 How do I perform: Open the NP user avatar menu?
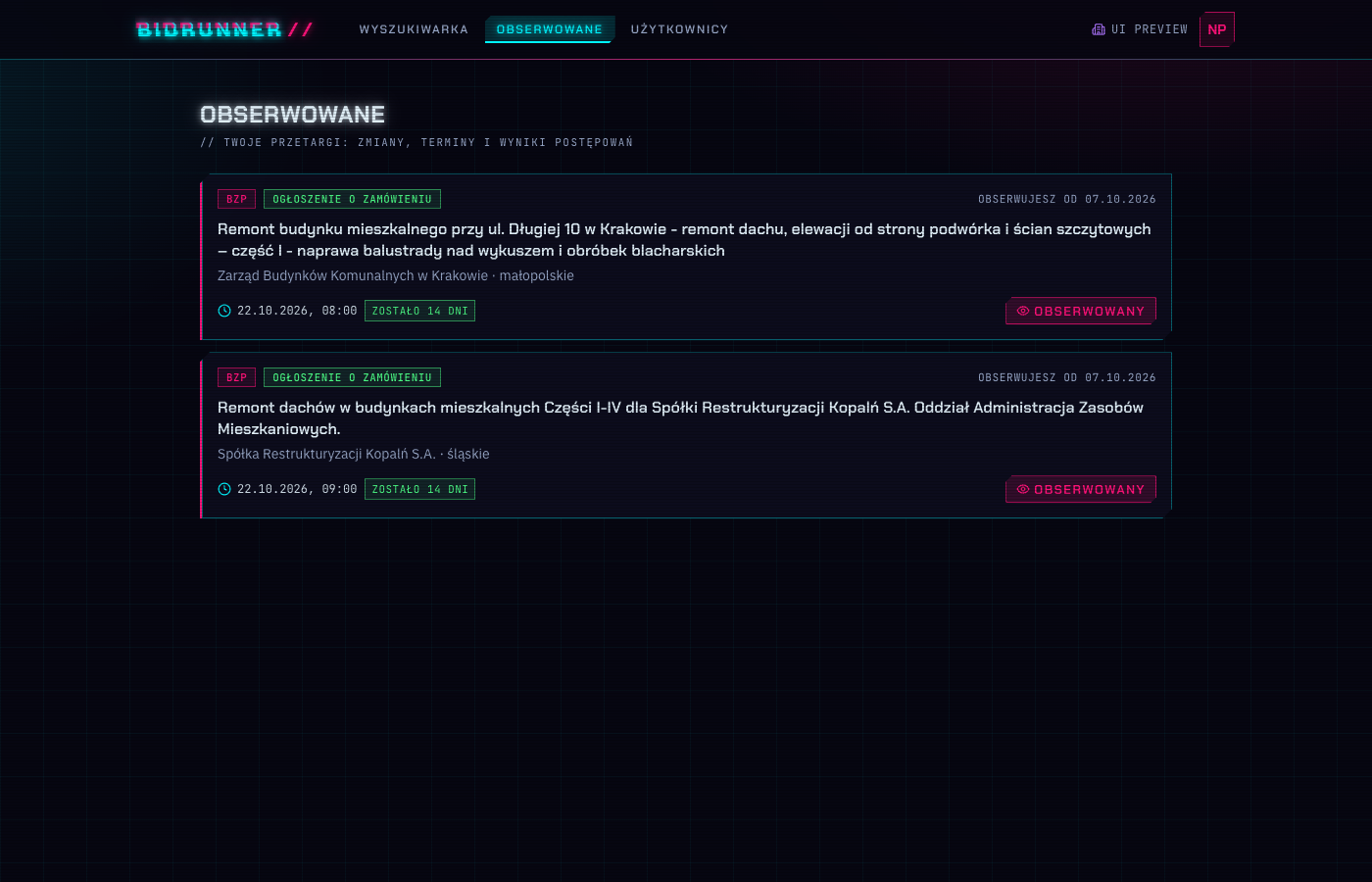pyautogui.click(x=1217, y=29)
